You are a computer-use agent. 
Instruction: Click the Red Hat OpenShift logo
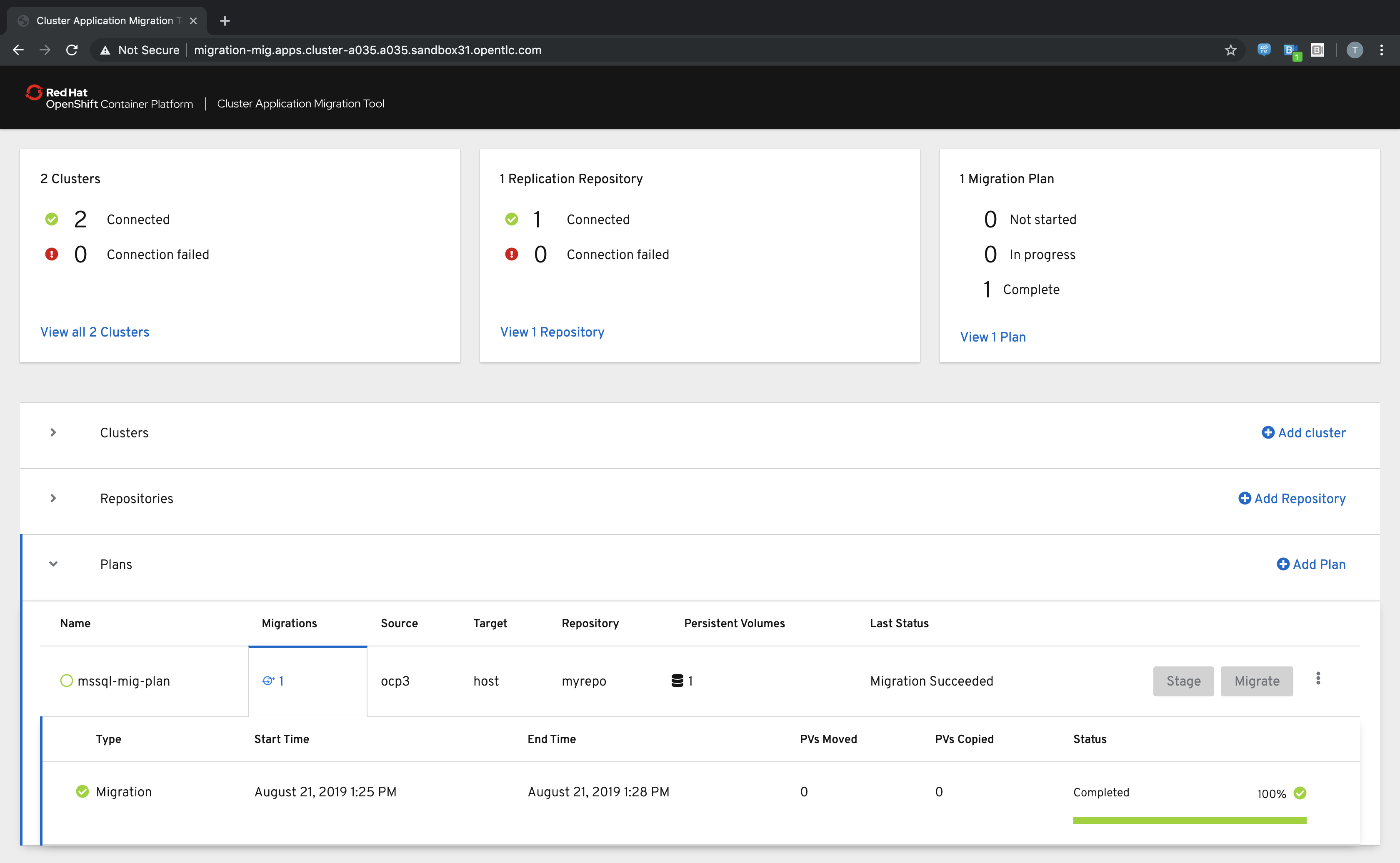point(108,97)
